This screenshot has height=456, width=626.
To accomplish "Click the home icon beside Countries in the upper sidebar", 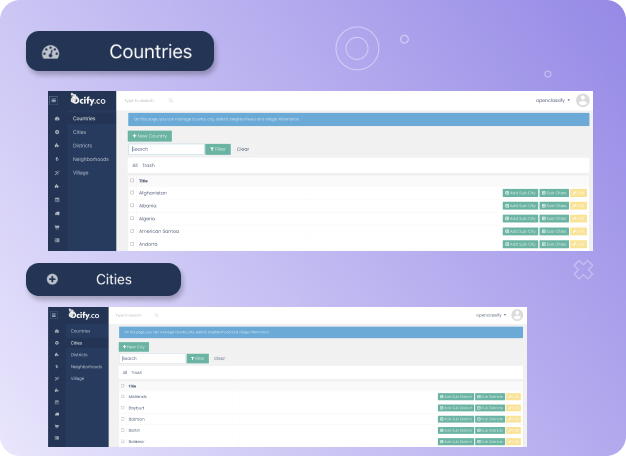I will click(57, 118).
